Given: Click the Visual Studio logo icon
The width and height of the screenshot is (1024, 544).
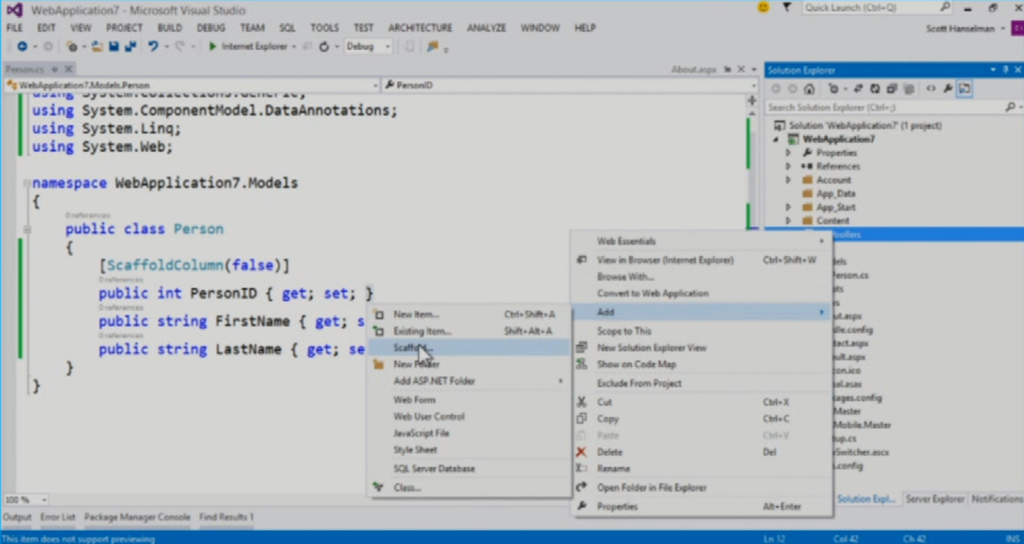Looking at the screenshot, I should point(14,10).
